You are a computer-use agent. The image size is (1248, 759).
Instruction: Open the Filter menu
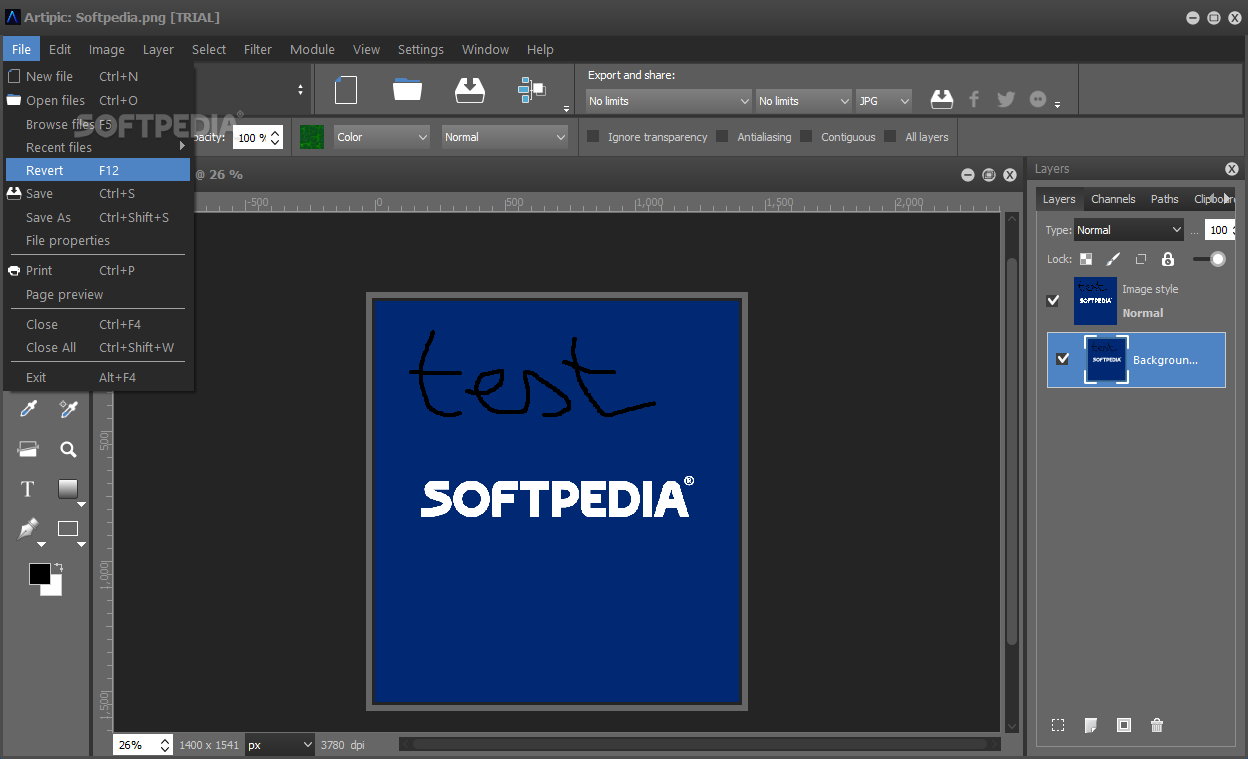tap(258, 49)
